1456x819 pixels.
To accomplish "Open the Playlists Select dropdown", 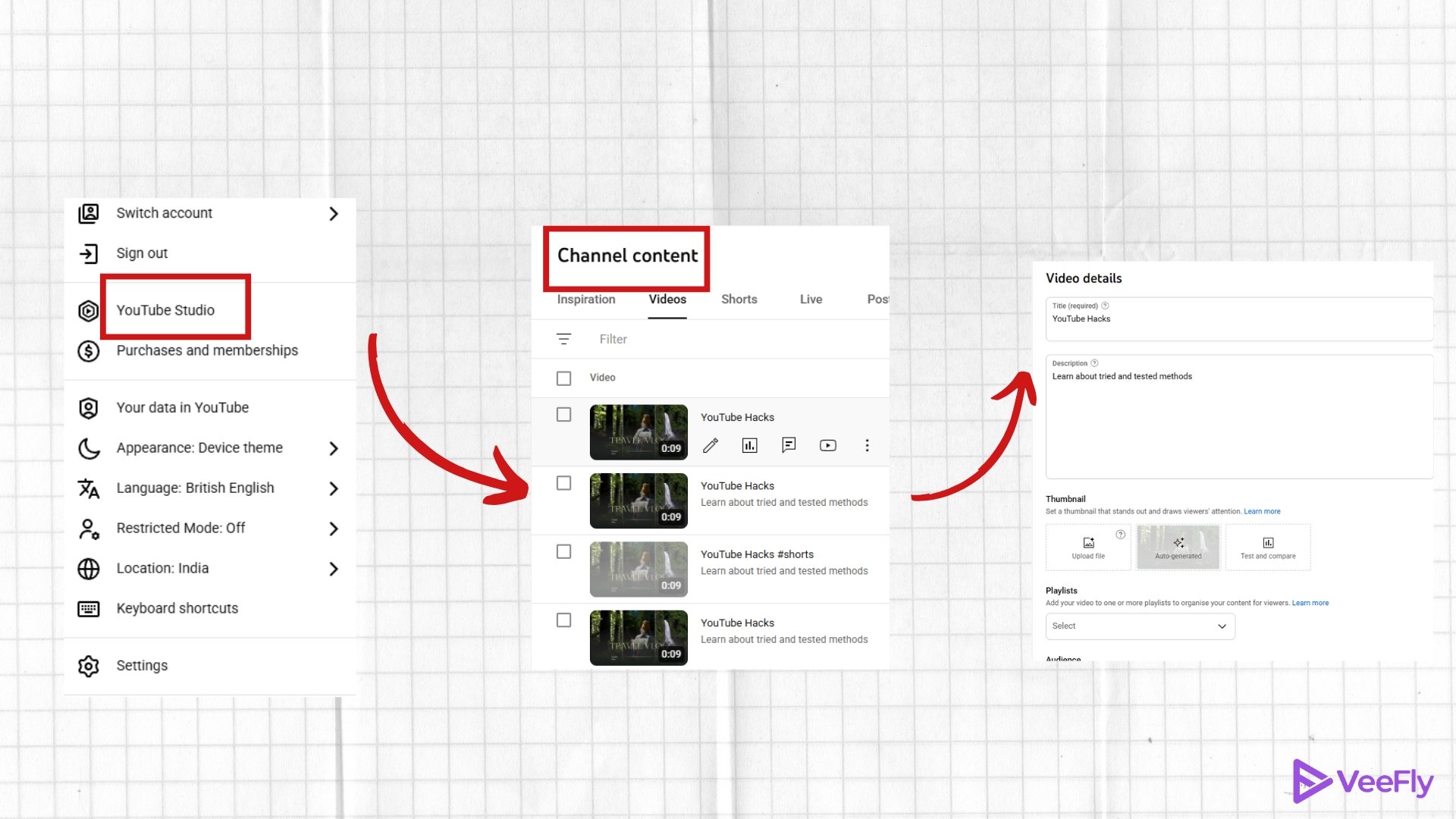I will pyautogui.click(x=1140, y=626).
